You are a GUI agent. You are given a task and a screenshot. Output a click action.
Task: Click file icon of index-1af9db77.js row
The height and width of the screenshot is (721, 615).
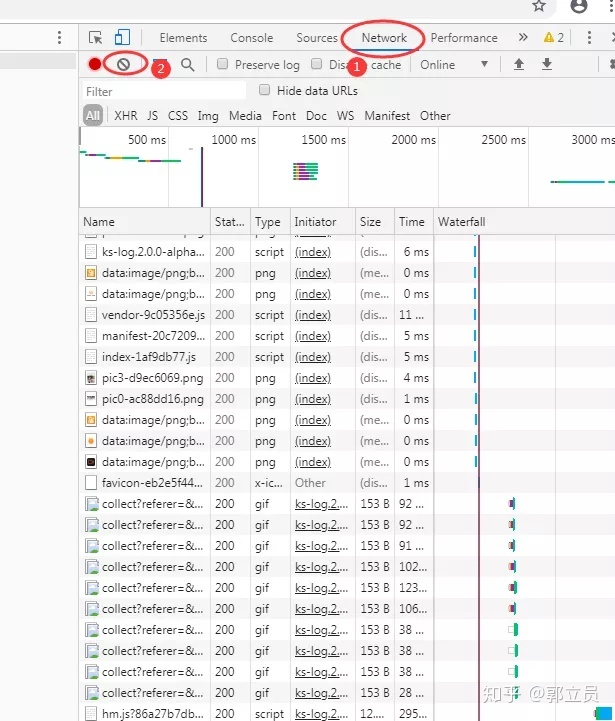(x=91, y=357)
